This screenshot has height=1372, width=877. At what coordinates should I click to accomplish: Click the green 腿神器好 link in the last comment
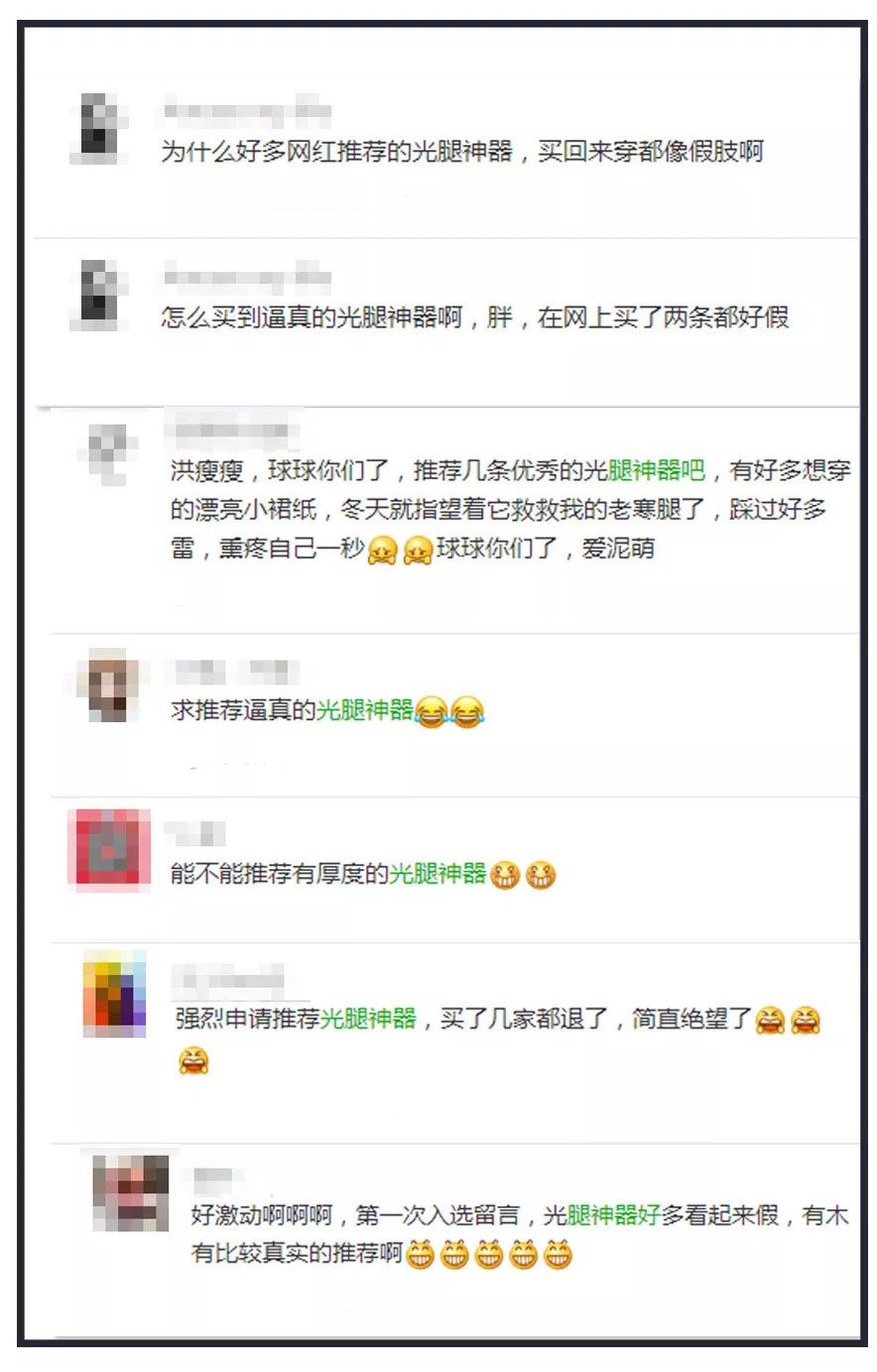(x=615, y=1215)
